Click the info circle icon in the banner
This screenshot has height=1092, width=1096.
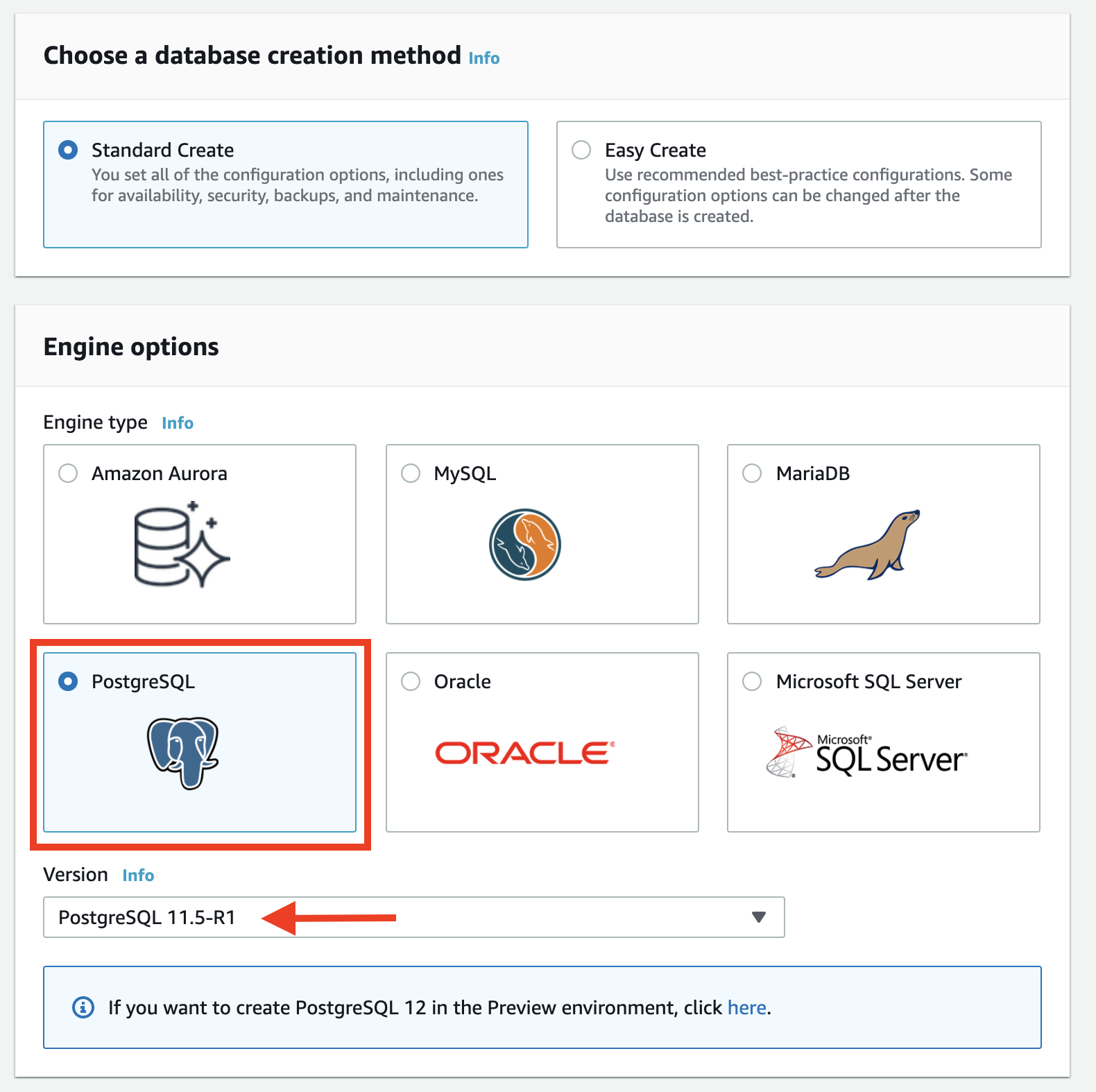click(x=83, y=1007)
